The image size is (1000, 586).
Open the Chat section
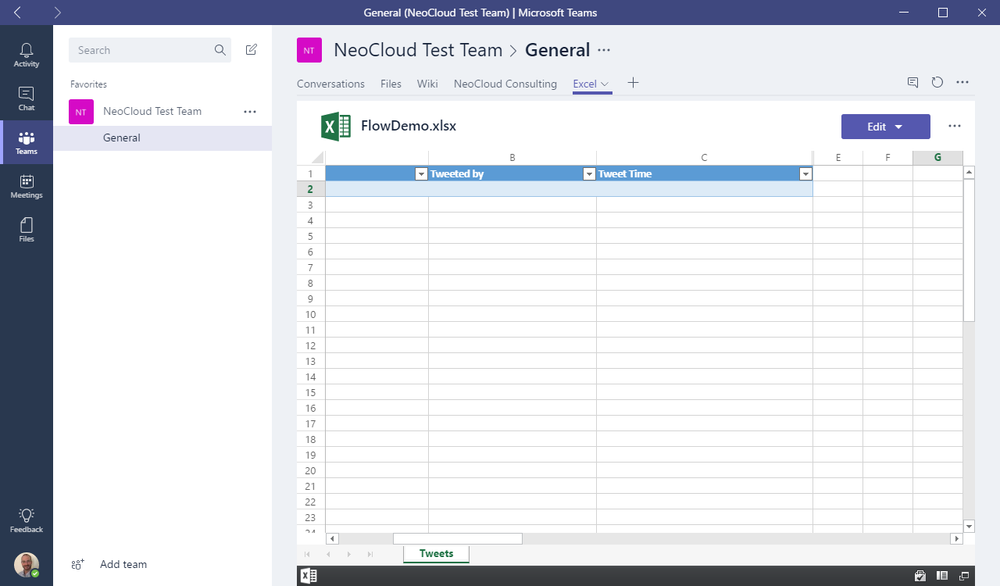[26, 98]
